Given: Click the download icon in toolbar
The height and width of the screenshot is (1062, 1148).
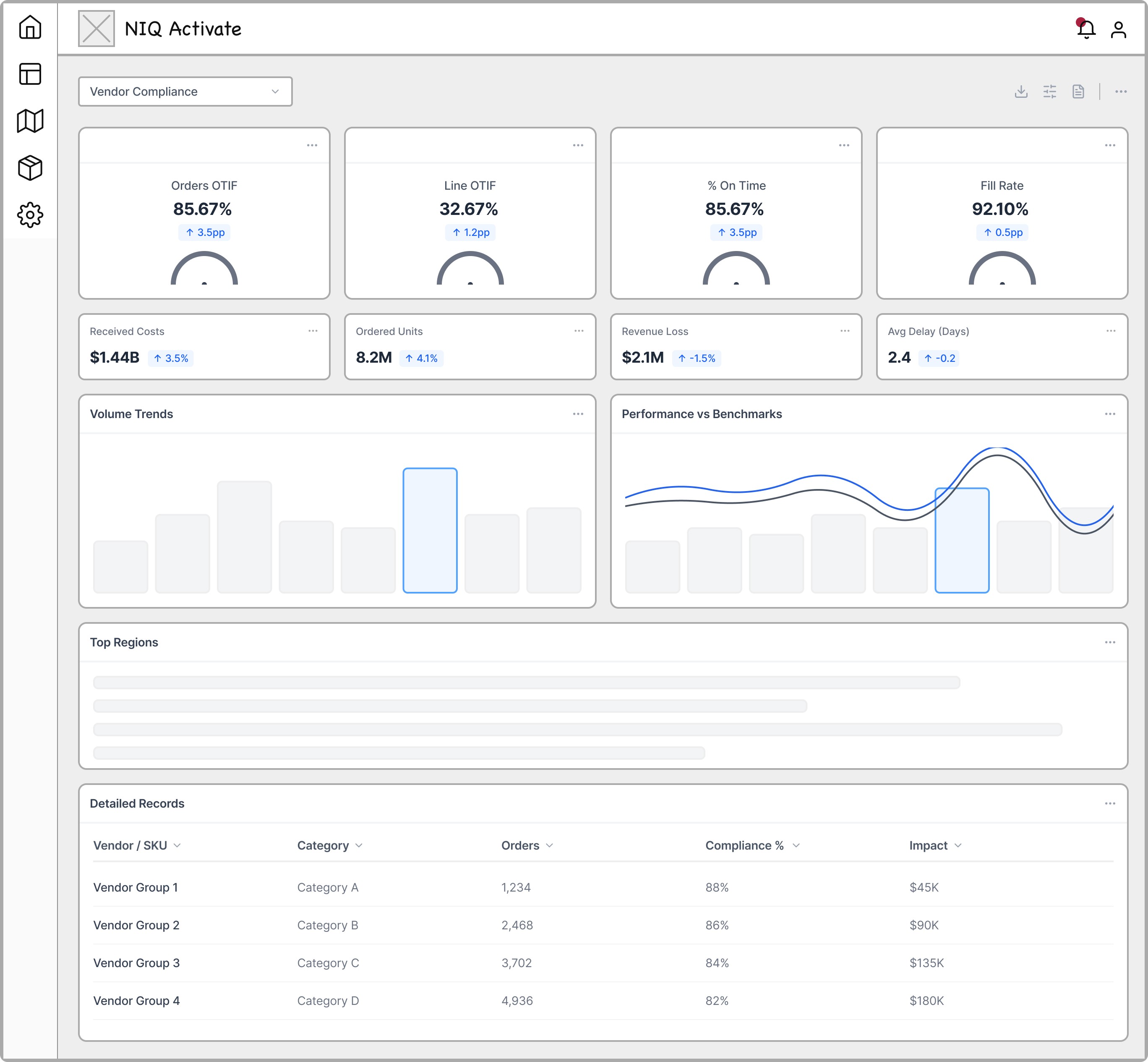Looking at the screenshot, I should 1020,92.
